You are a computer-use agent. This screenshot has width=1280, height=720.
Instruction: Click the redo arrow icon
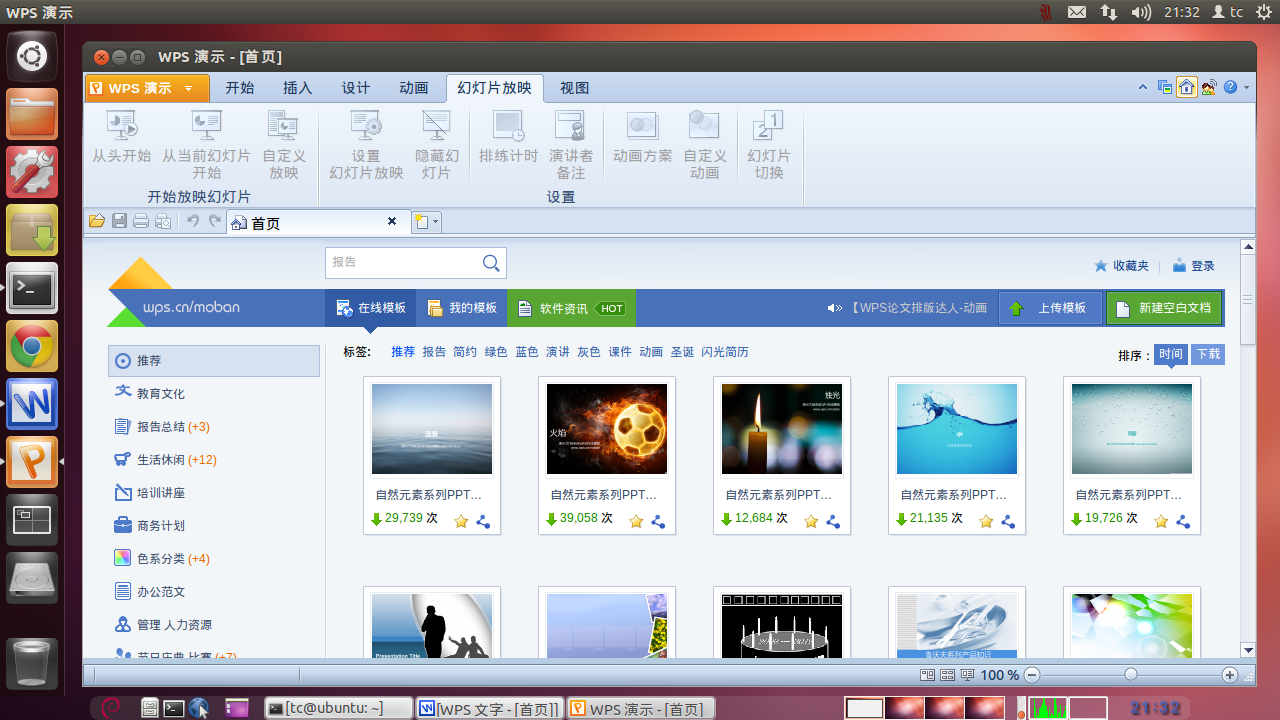point(214,221)
